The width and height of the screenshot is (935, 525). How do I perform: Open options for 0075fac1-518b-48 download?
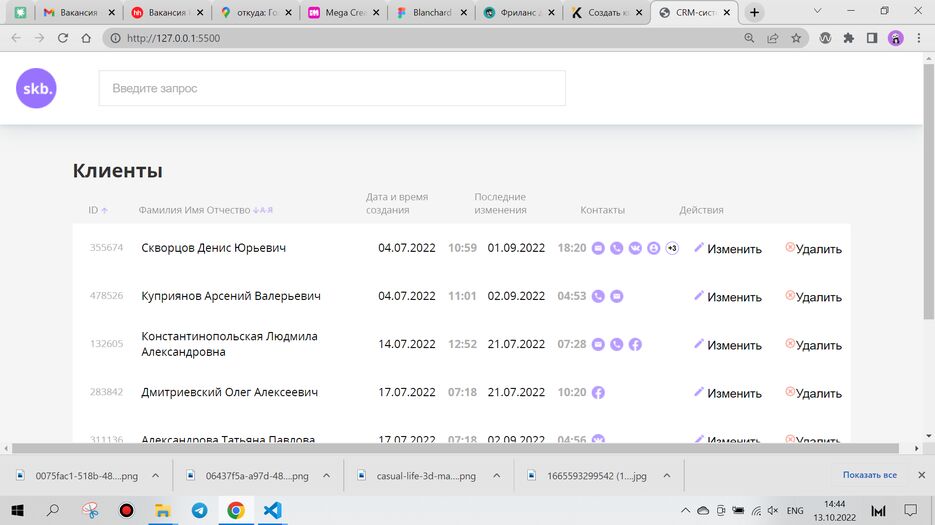pos(156,475)
